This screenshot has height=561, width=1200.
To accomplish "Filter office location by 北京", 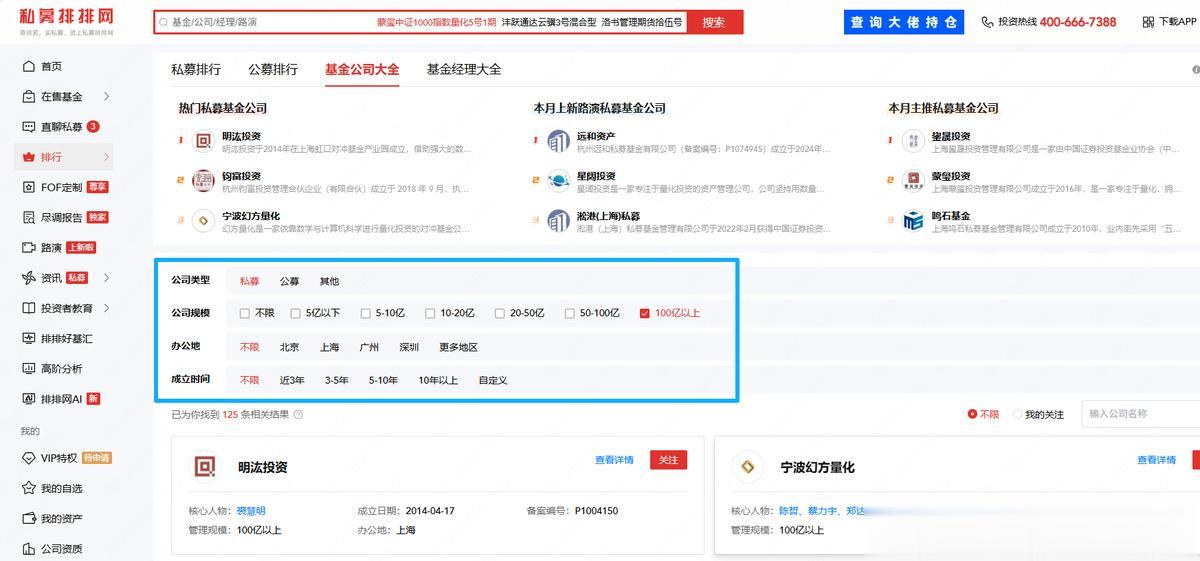I will pos(289,348).
